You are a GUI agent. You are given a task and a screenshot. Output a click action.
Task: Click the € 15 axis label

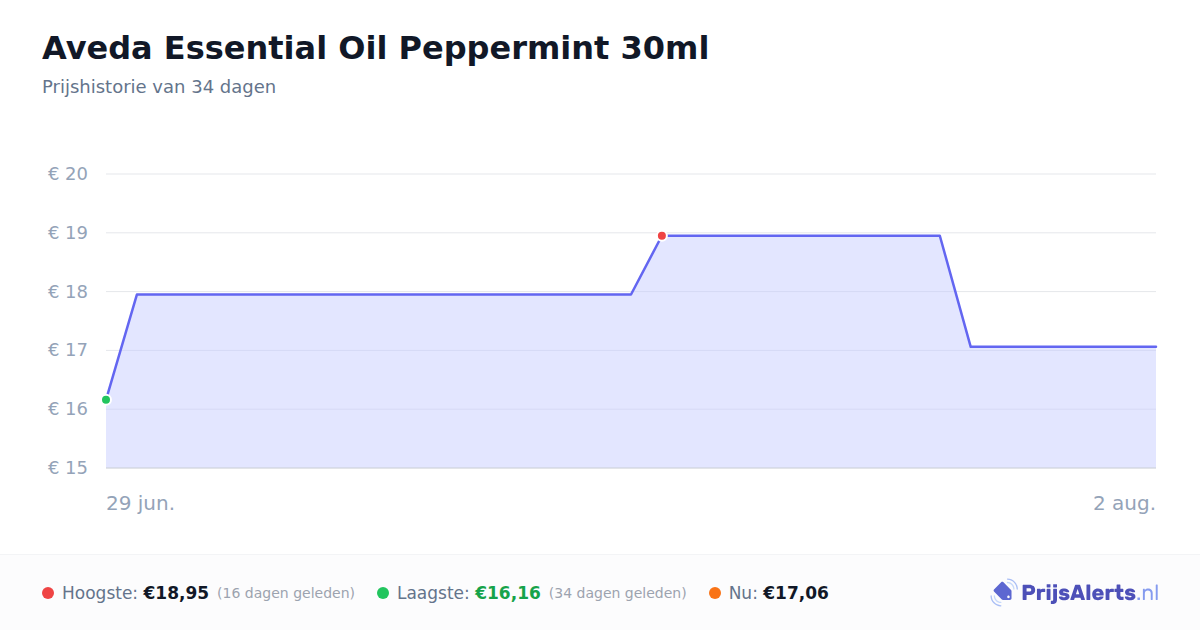pyautogui.click(x=68, y=468)
